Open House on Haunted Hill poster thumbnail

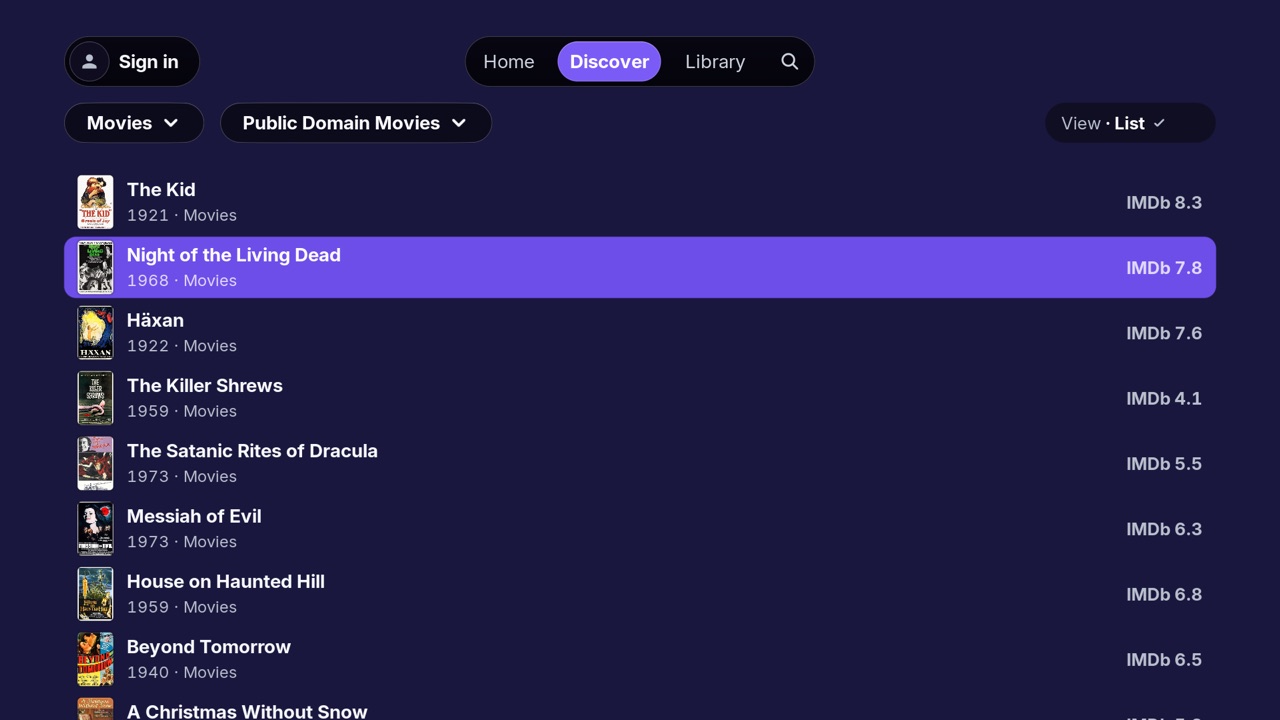click(95, 594)
